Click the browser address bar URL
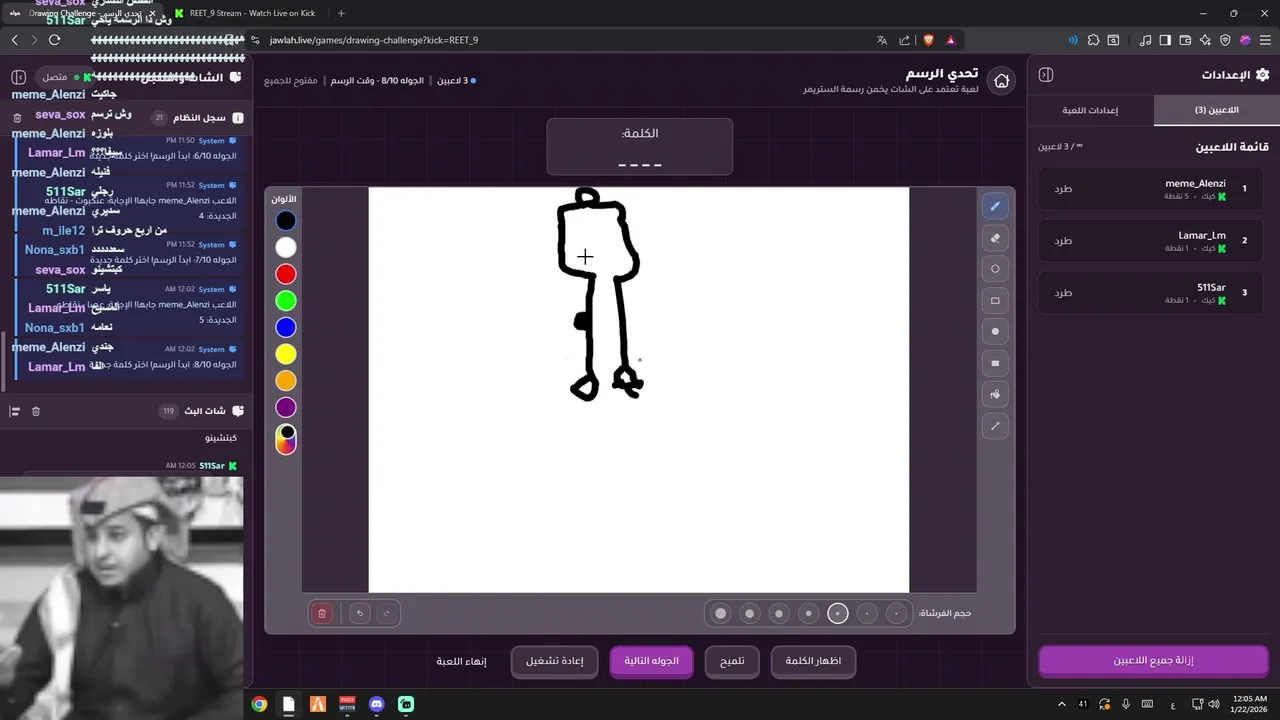The width and height of the screenshot is (1280, 720). point(374,40)
